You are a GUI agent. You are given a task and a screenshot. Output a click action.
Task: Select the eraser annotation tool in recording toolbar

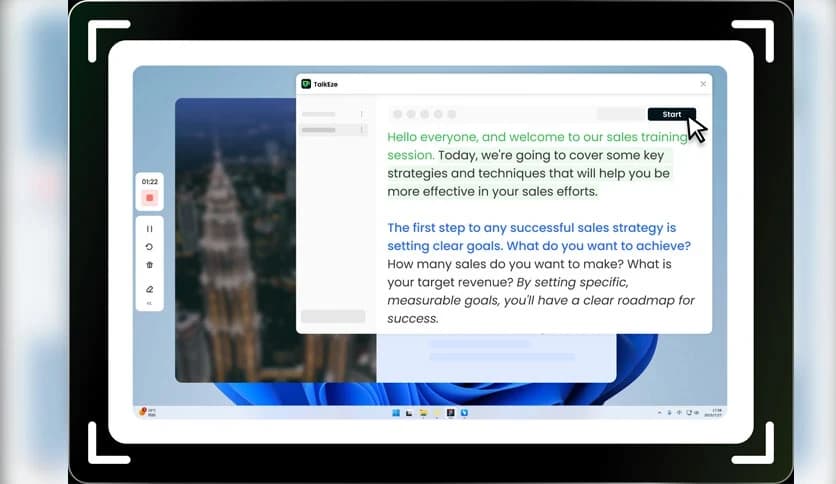149,289
